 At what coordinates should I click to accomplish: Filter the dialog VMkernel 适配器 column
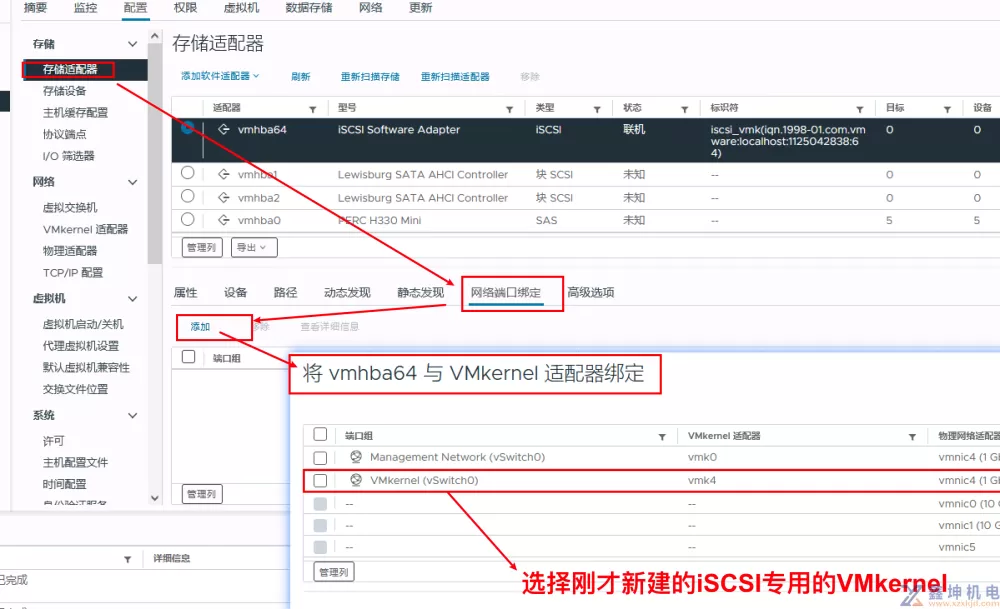912,437
